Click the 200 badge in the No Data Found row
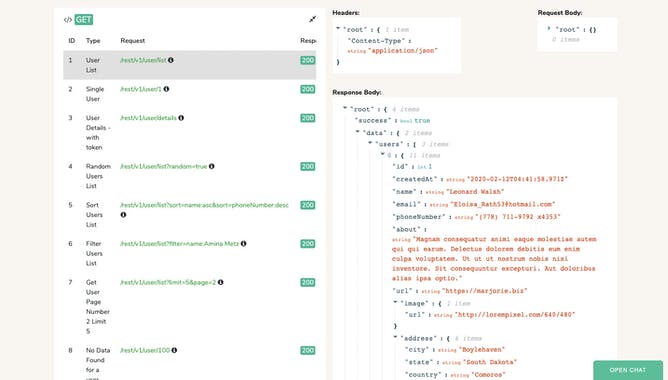668x380 pixels. click(x=308, y=350)
